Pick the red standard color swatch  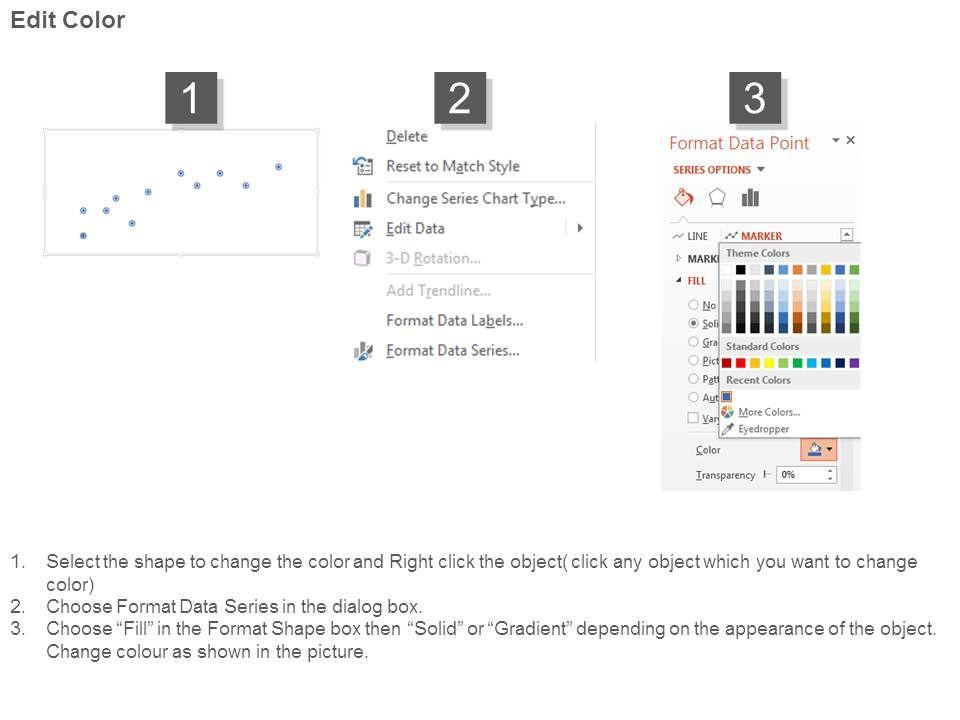coord(741,363)
